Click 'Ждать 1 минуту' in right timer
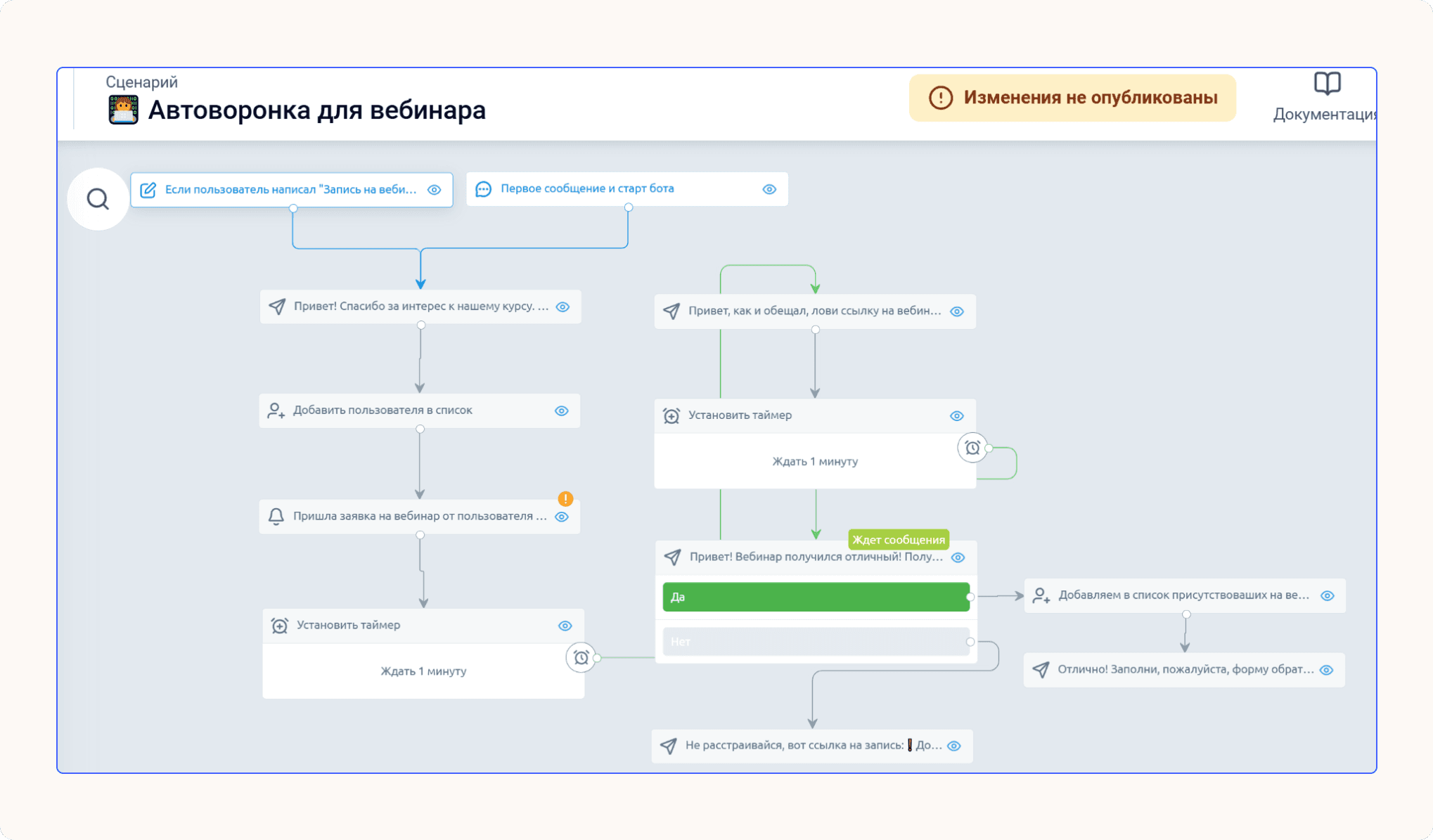This screenshot has height=840, width=1433. coord(815,461)
